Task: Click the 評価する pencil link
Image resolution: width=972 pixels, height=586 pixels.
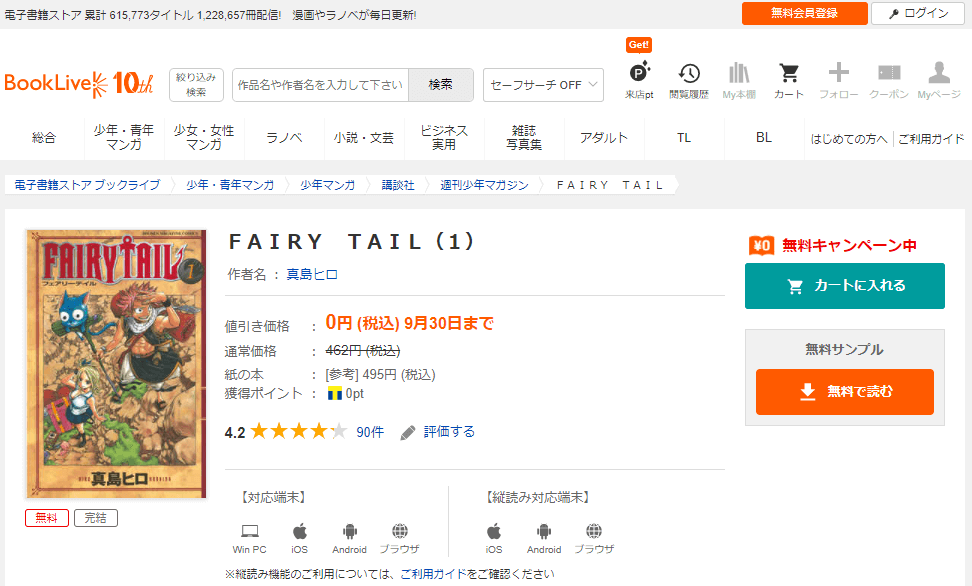Action: click(x=438, y=432)
